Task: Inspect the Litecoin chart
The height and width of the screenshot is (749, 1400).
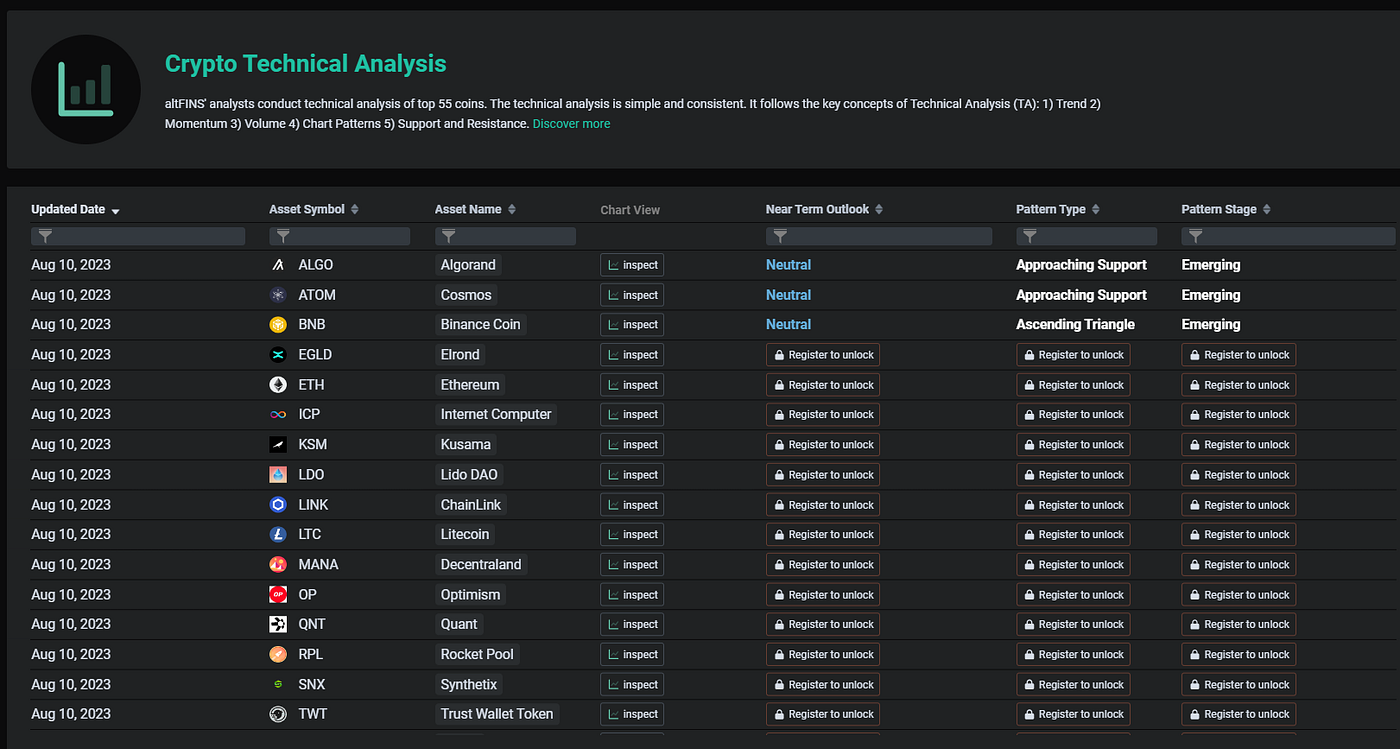Action: pyautogui.click(x=632, y=535)
